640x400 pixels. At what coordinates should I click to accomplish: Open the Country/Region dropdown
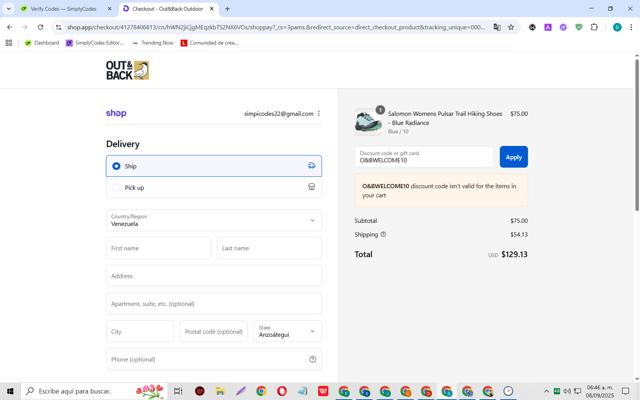pos(214,220)
